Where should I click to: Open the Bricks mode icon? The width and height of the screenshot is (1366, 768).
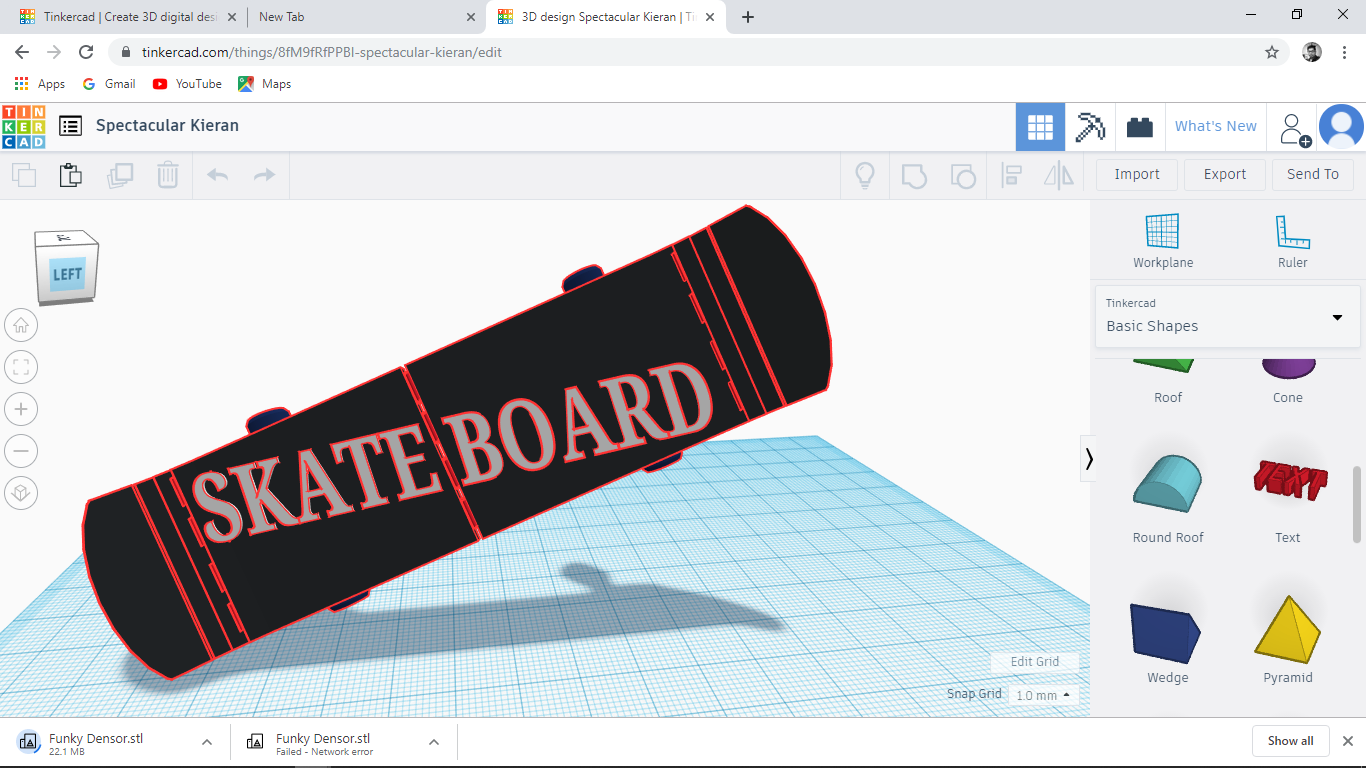tap(1140, 127)
